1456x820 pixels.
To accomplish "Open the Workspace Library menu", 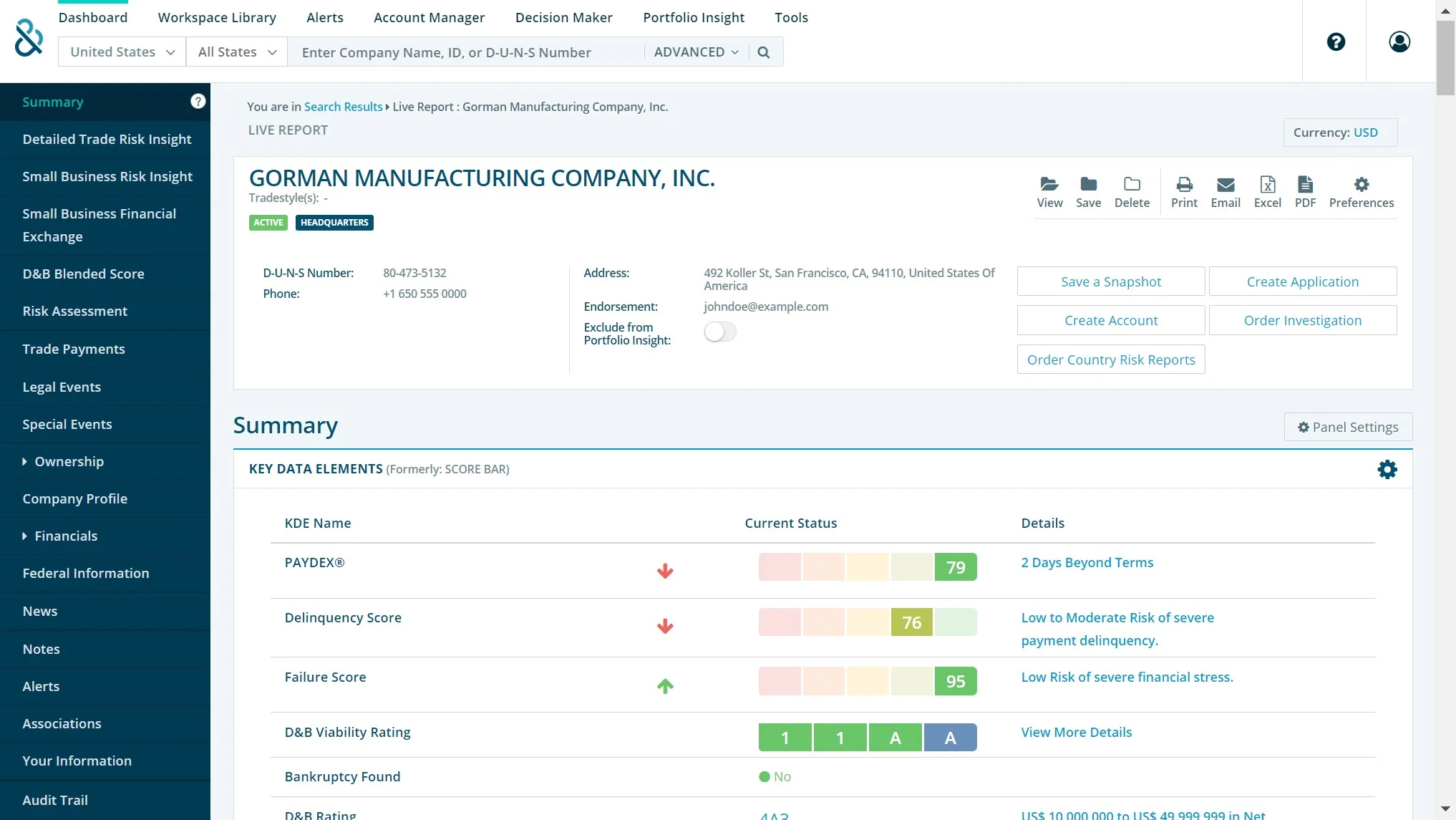I will pyautogui.click(x=217, y=17).
